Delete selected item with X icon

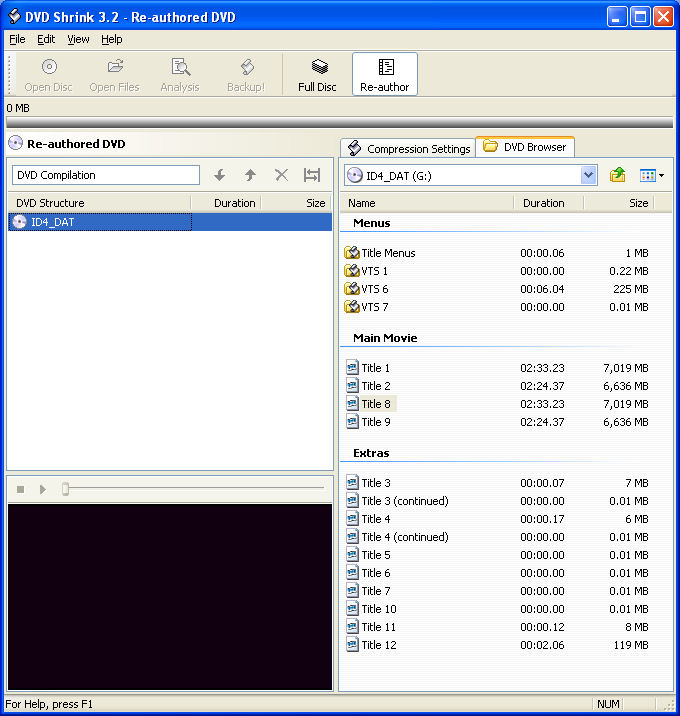point(281,175)
